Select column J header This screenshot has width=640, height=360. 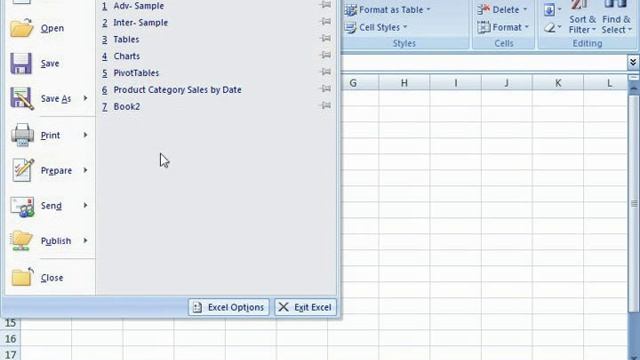[507, 83]
